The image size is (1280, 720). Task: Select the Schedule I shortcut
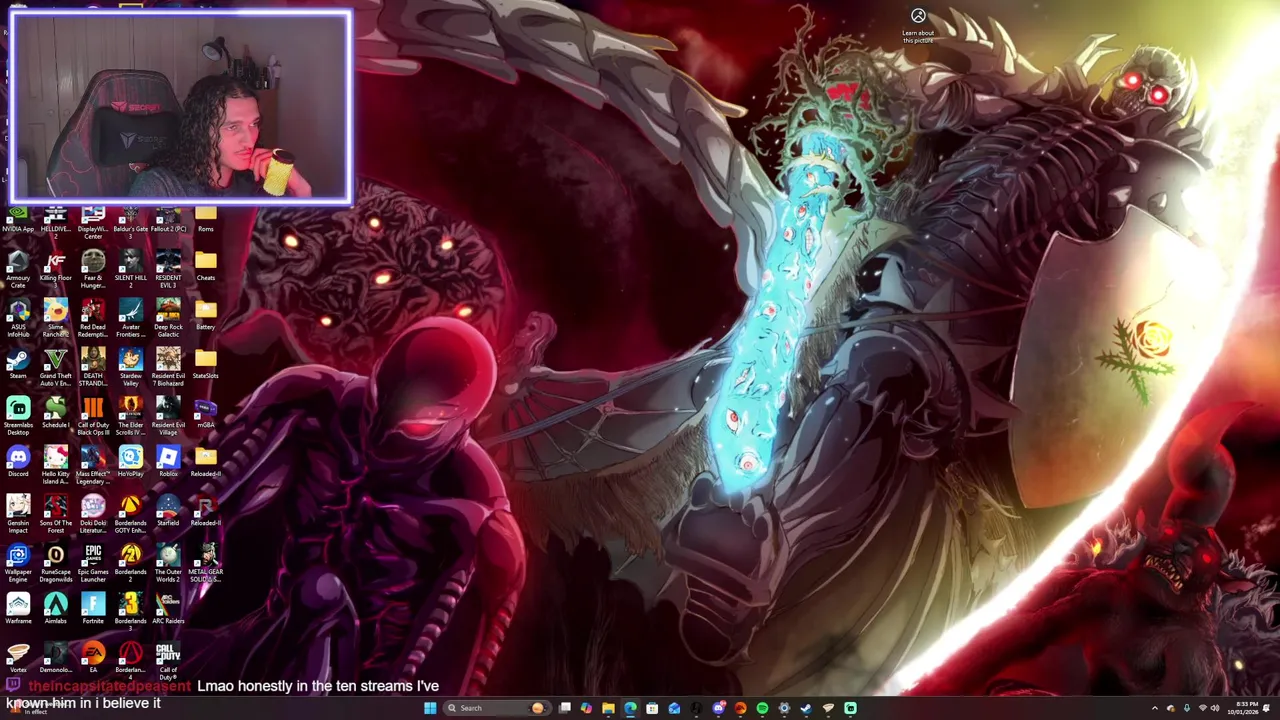tap(55, 414)
